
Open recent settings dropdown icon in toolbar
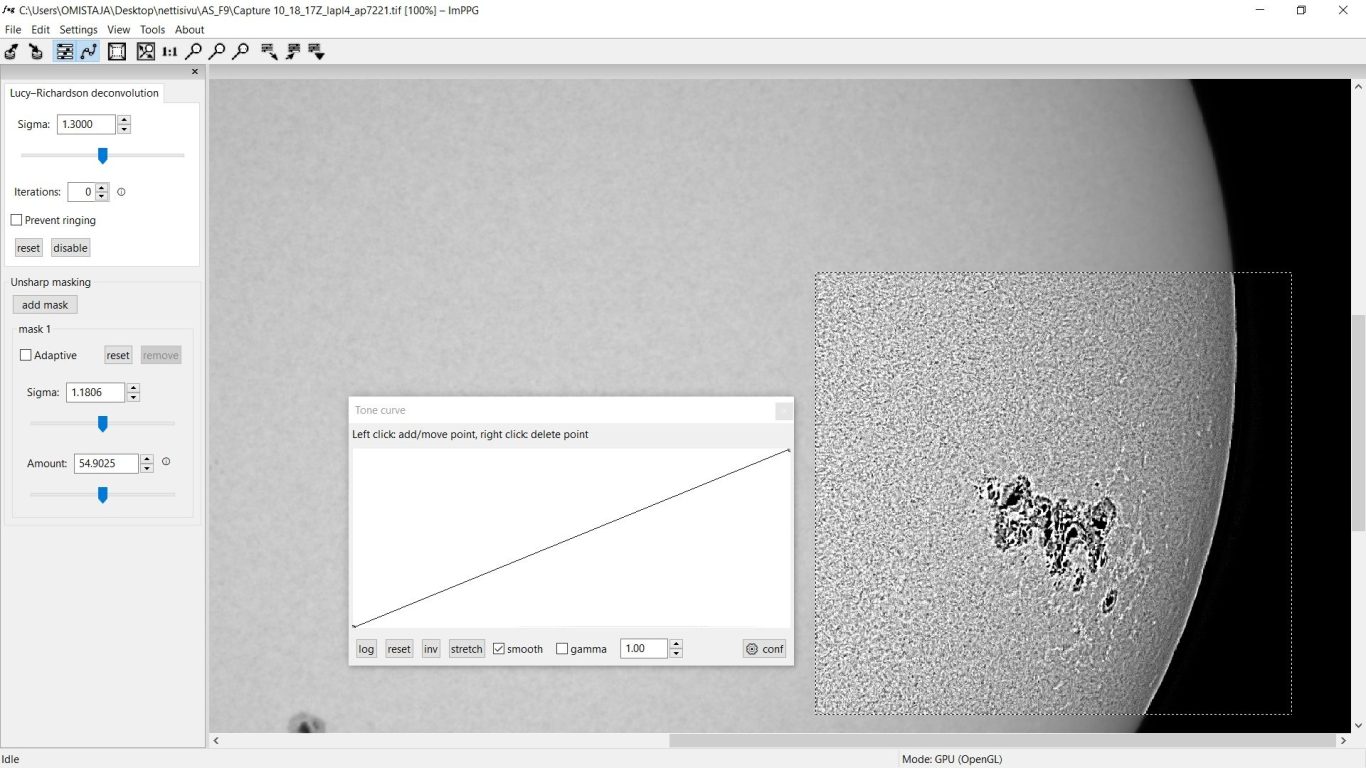coord(317,51)
